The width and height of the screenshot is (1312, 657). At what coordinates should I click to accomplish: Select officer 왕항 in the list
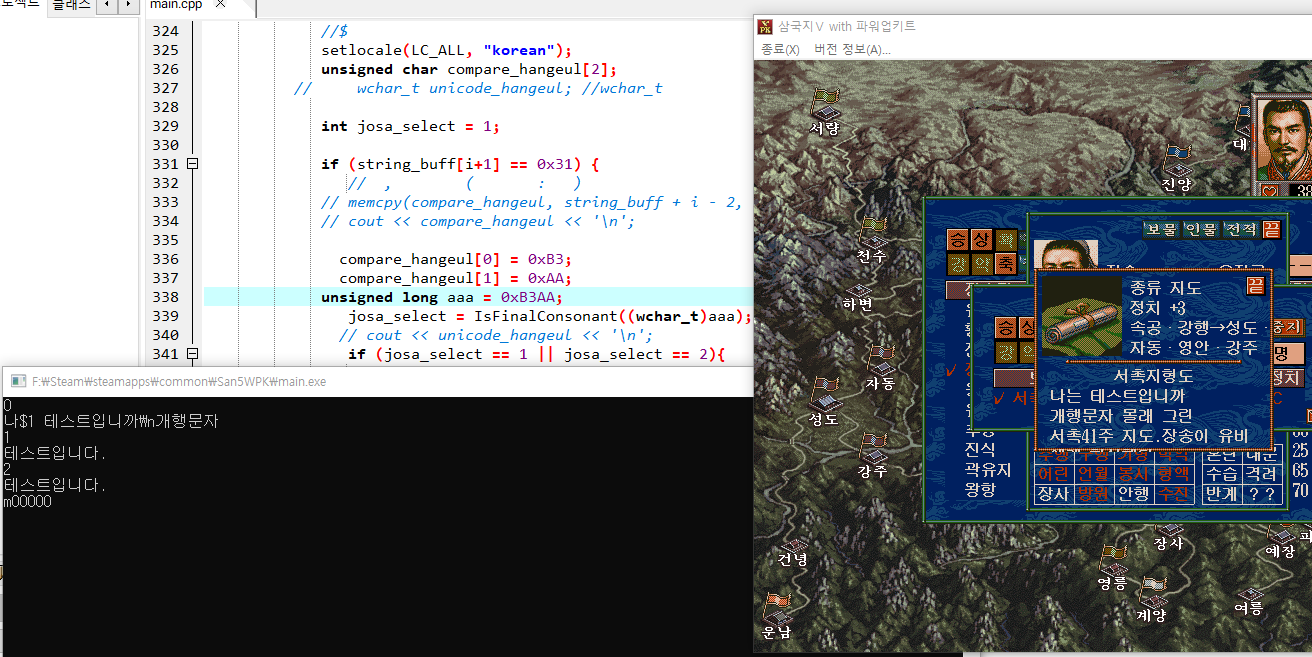[x=980, y=489]
